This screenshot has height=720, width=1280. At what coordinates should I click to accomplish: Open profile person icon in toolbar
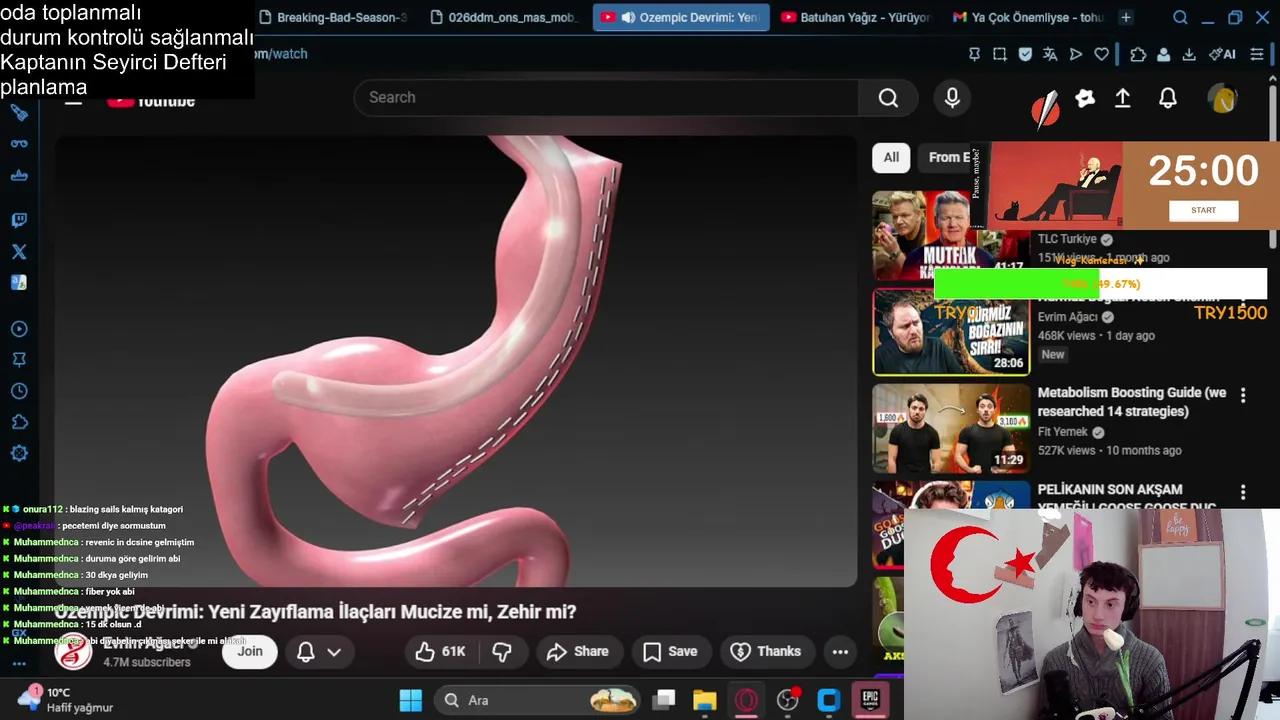click(x=1164, y=54)
